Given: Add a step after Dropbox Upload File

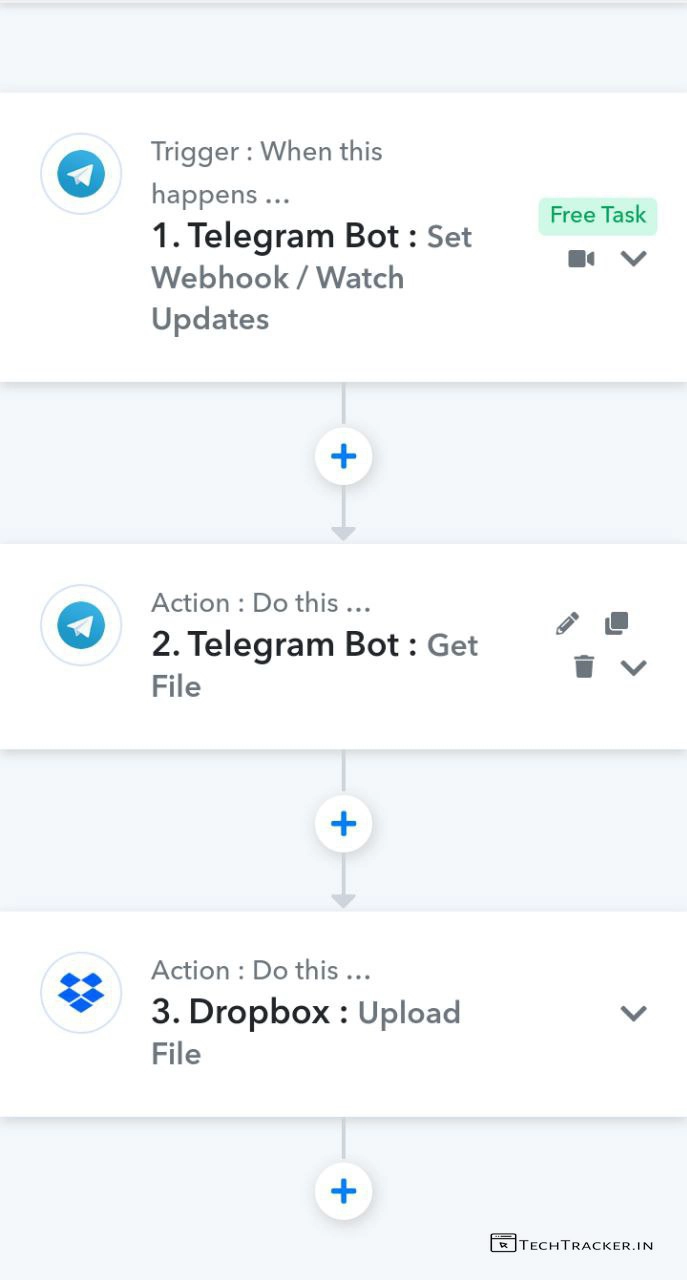Looking at the screenshot, I should [x=343, y=1191].
